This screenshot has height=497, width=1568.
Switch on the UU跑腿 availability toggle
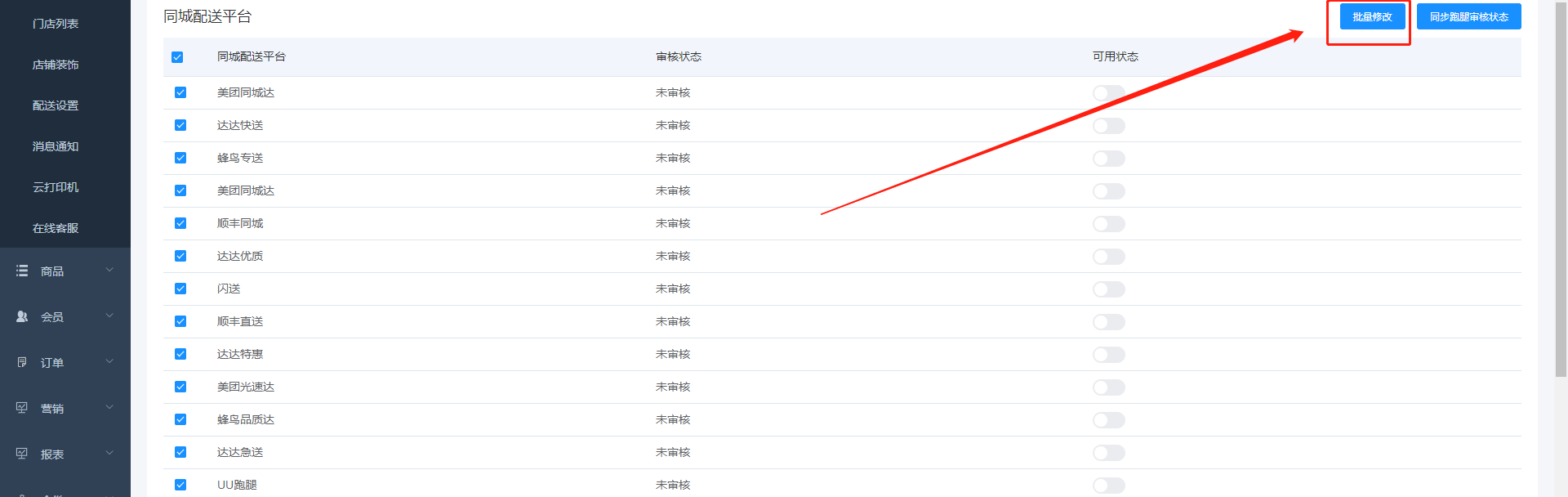tap(1108, 486)
